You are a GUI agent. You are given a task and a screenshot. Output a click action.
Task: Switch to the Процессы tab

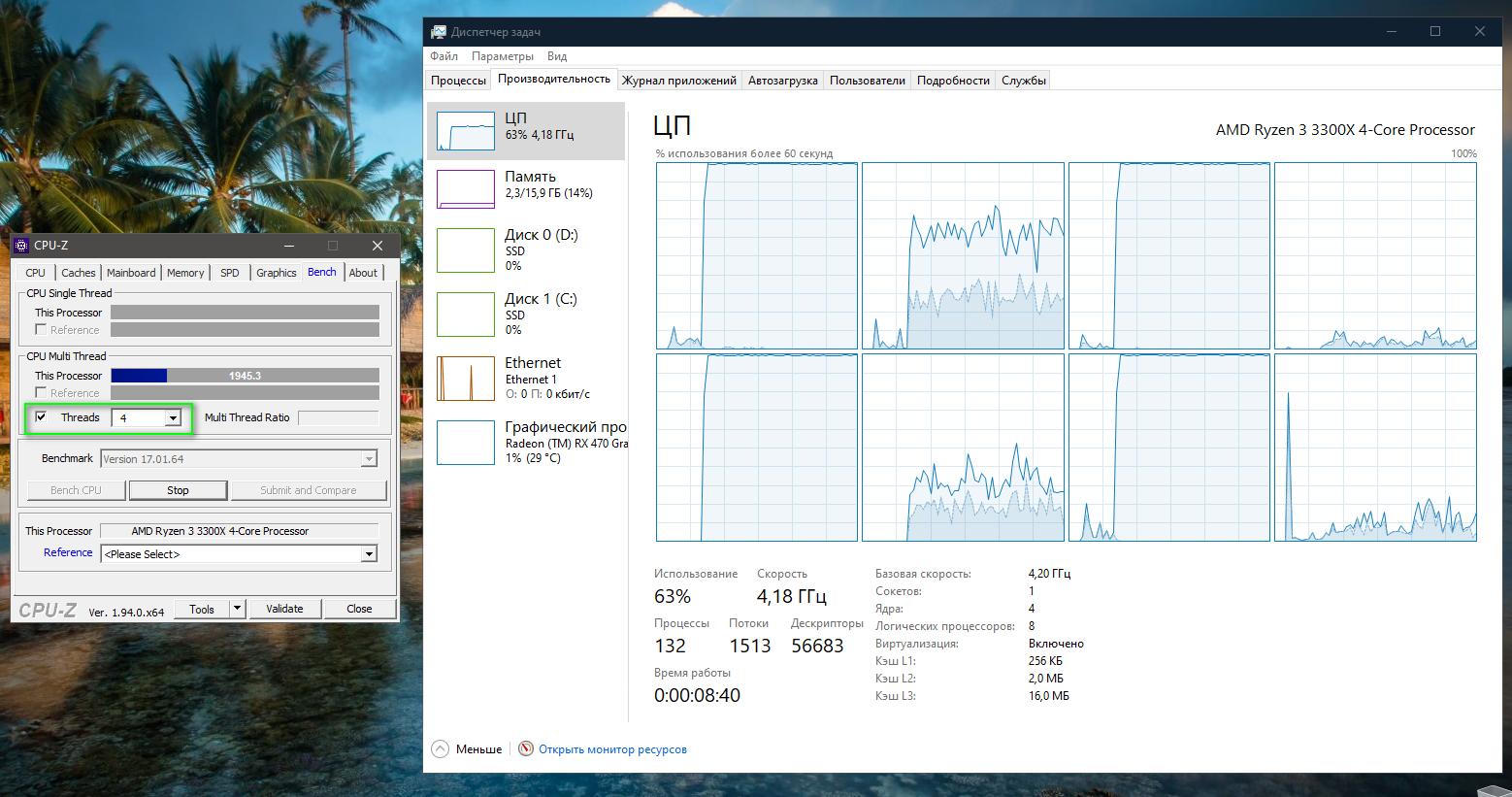[458, 81]
